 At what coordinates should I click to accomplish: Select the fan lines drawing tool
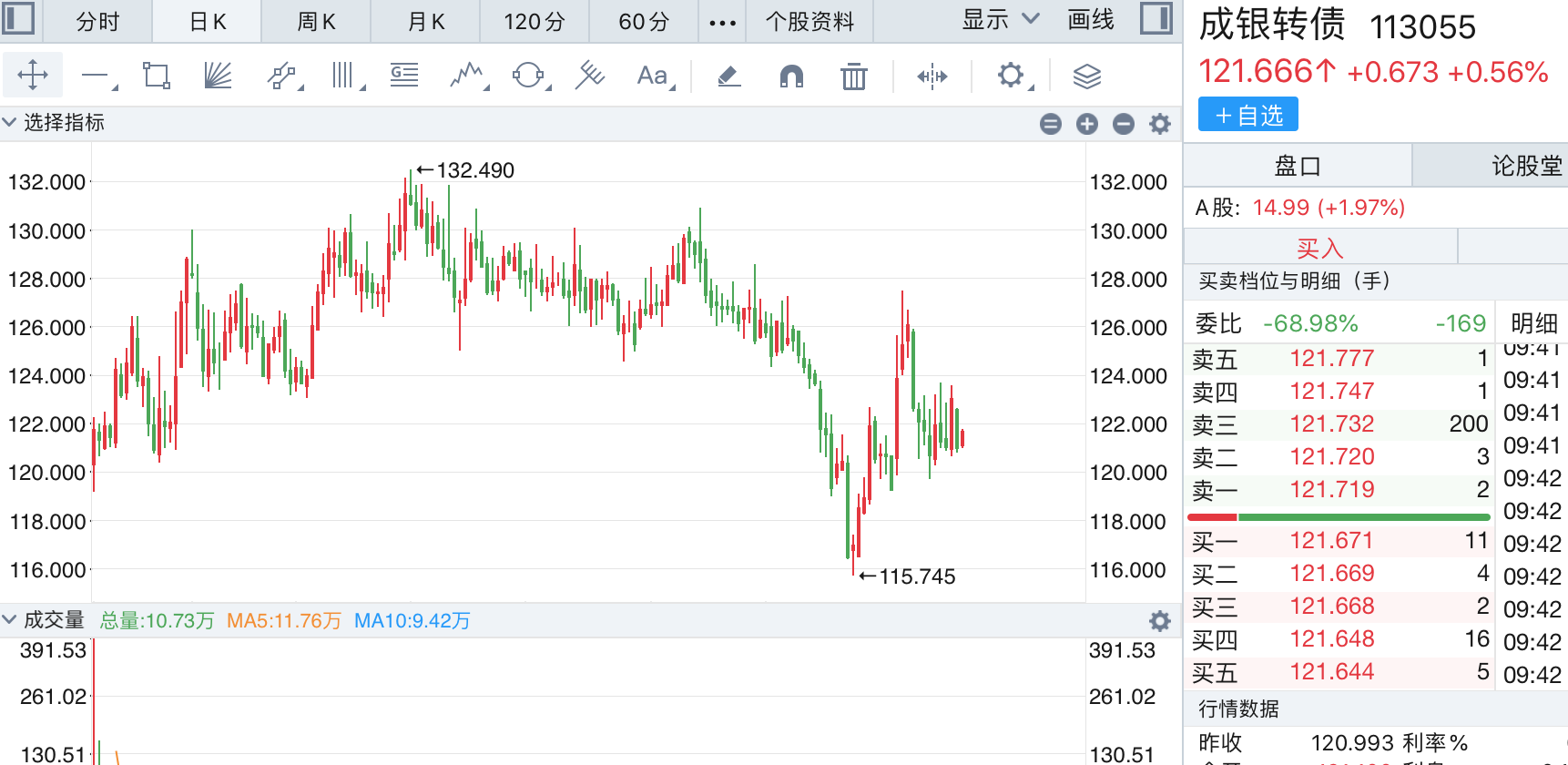pos(218,75)
